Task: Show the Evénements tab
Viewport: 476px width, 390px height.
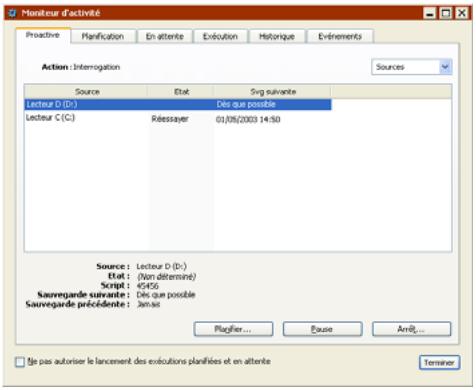Action: (x=340, y=36)
